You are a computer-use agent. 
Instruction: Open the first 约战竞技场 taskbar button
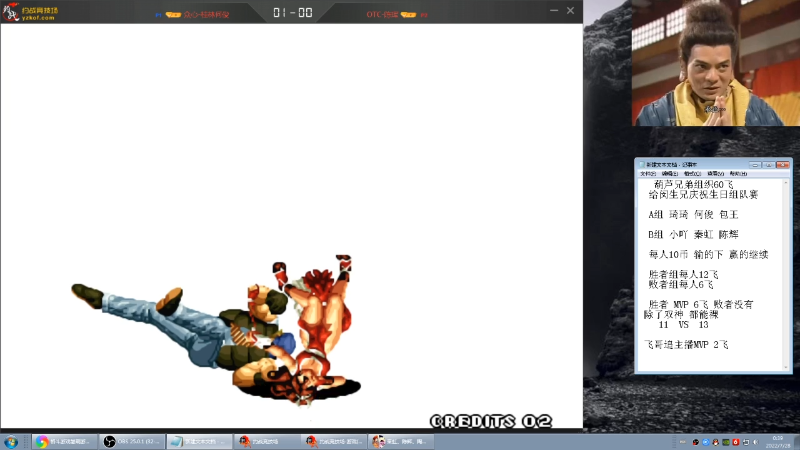tap(266, 441)
